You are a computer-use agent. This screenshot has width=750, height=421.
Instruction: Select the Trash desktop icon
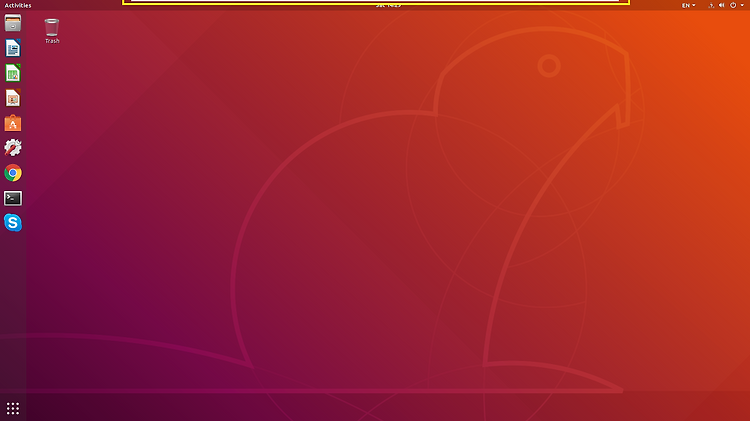[52, 31]
